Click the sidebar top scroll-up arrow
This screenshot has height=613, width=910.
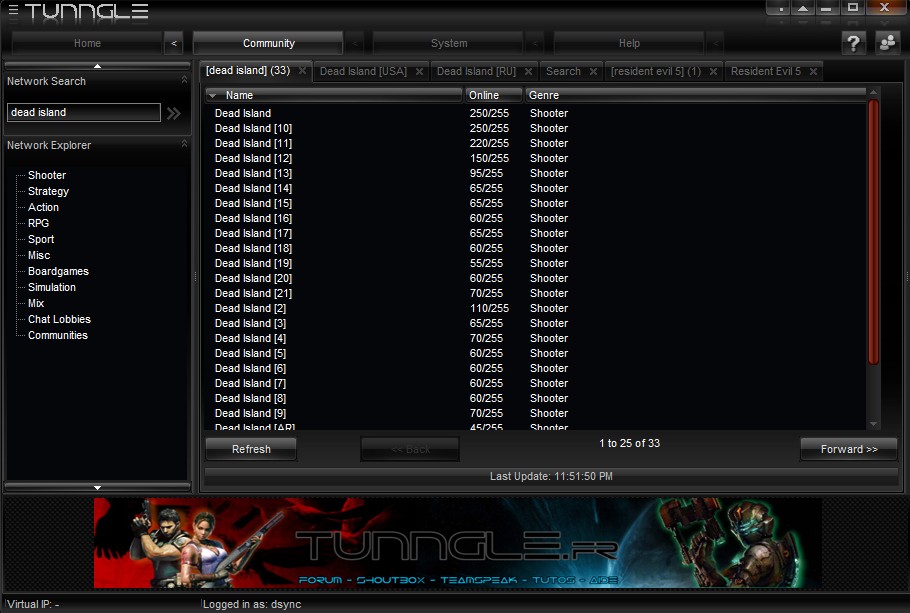(x=98, y=66)
